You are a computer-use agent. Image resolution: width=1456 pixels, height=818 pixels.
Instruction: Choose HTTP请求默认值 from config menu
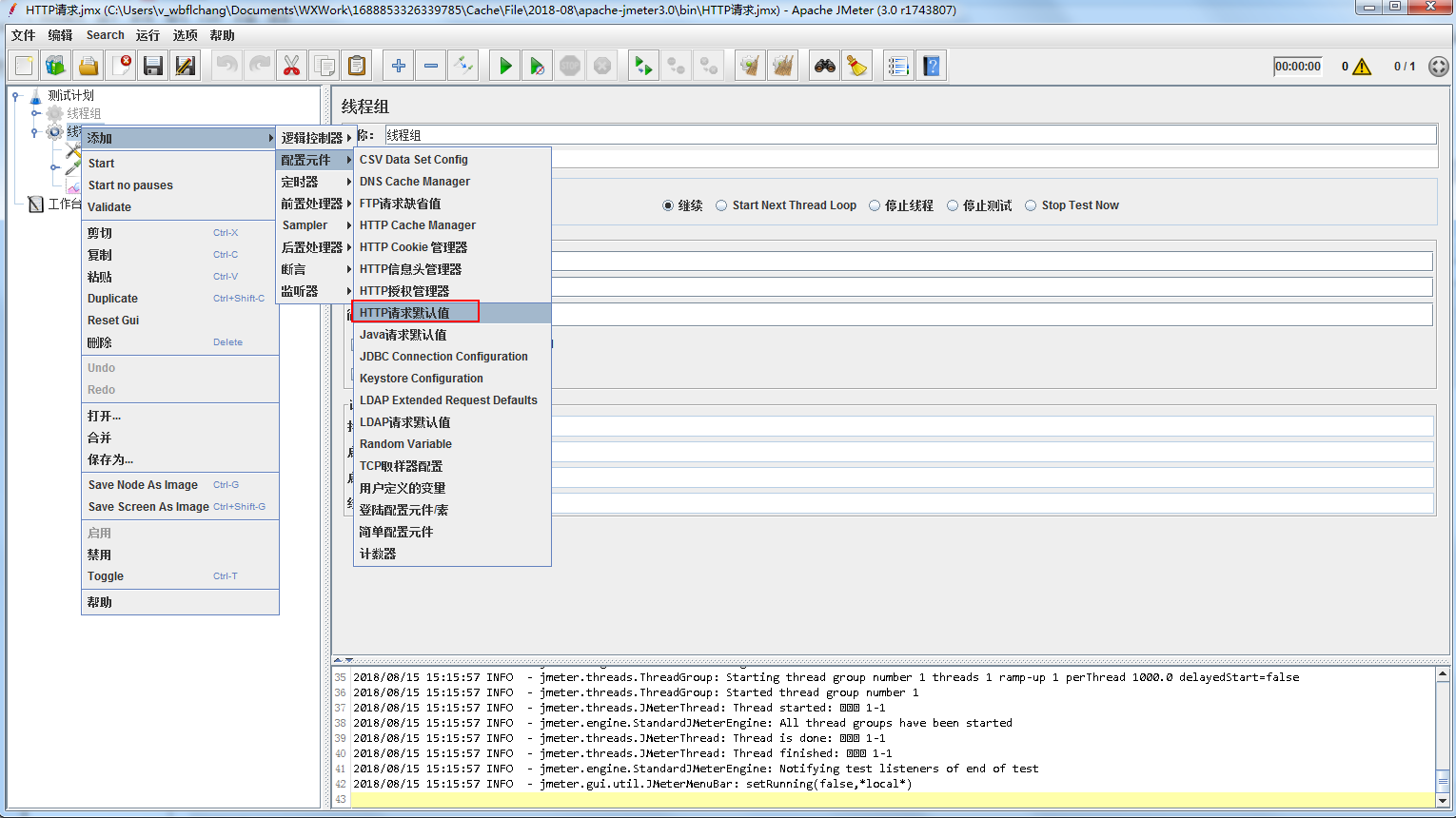(x=452, y=313)
